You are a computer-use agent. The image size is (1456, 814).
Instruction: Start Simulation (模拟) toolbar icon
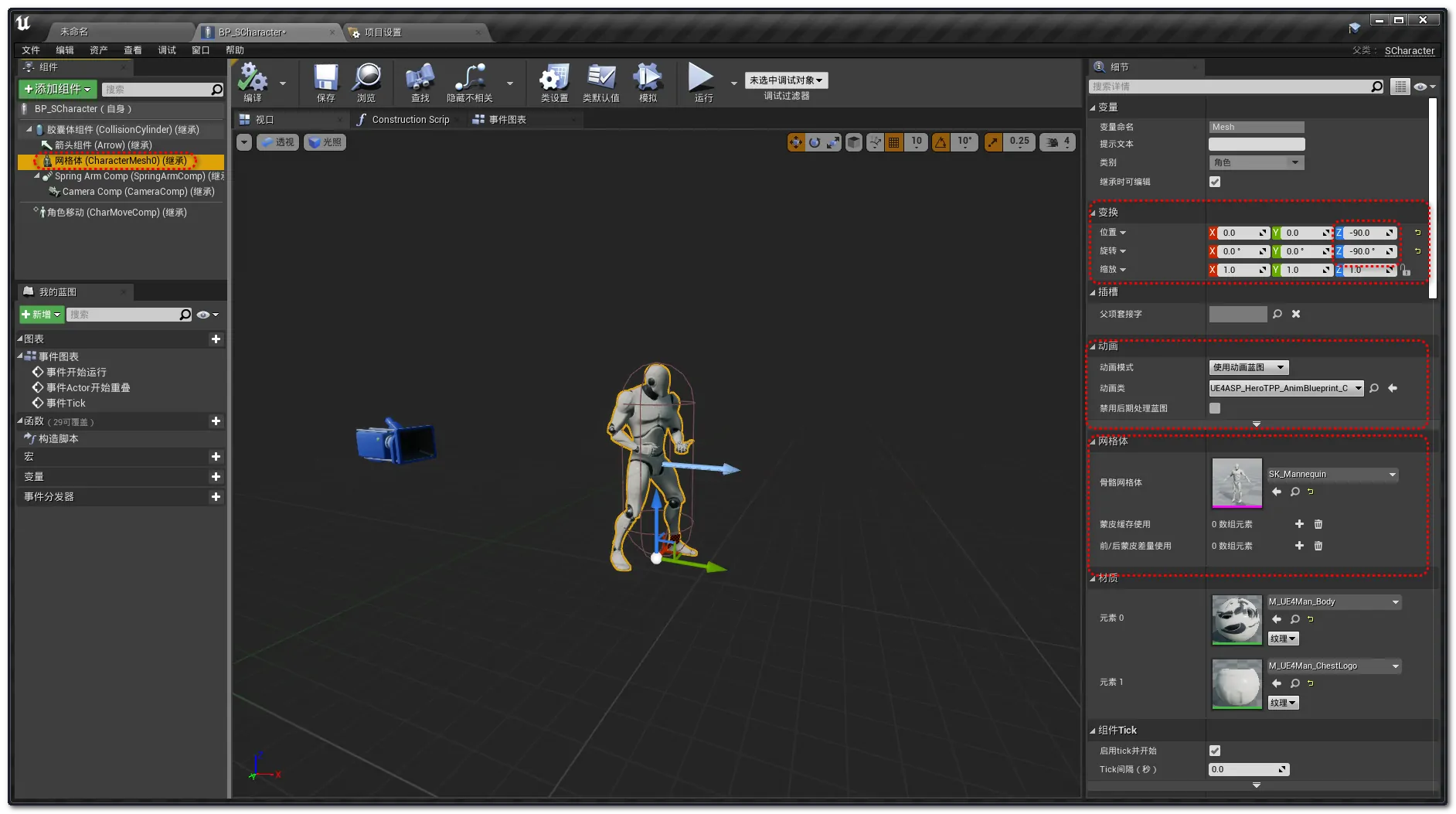(648, 81)
